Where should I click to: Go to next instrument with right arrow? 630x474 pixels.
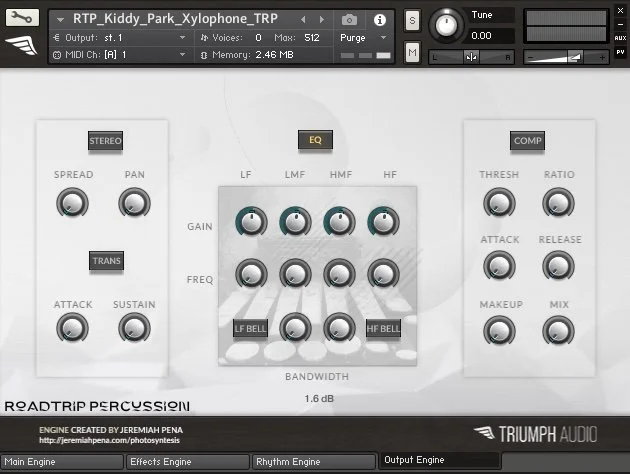[x=322, y=19]
